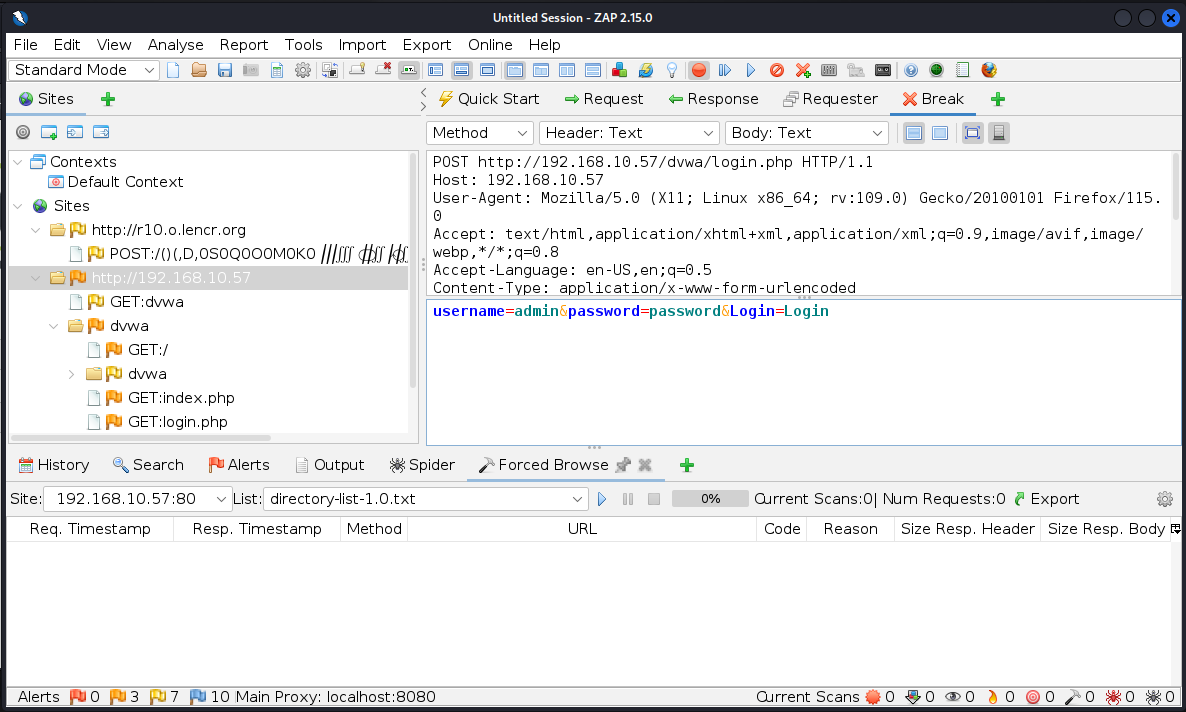The height and width of the screenshot is (712, 1186).
Task: Click Add custom HTTP breakpoint icon
Action: 803,70
